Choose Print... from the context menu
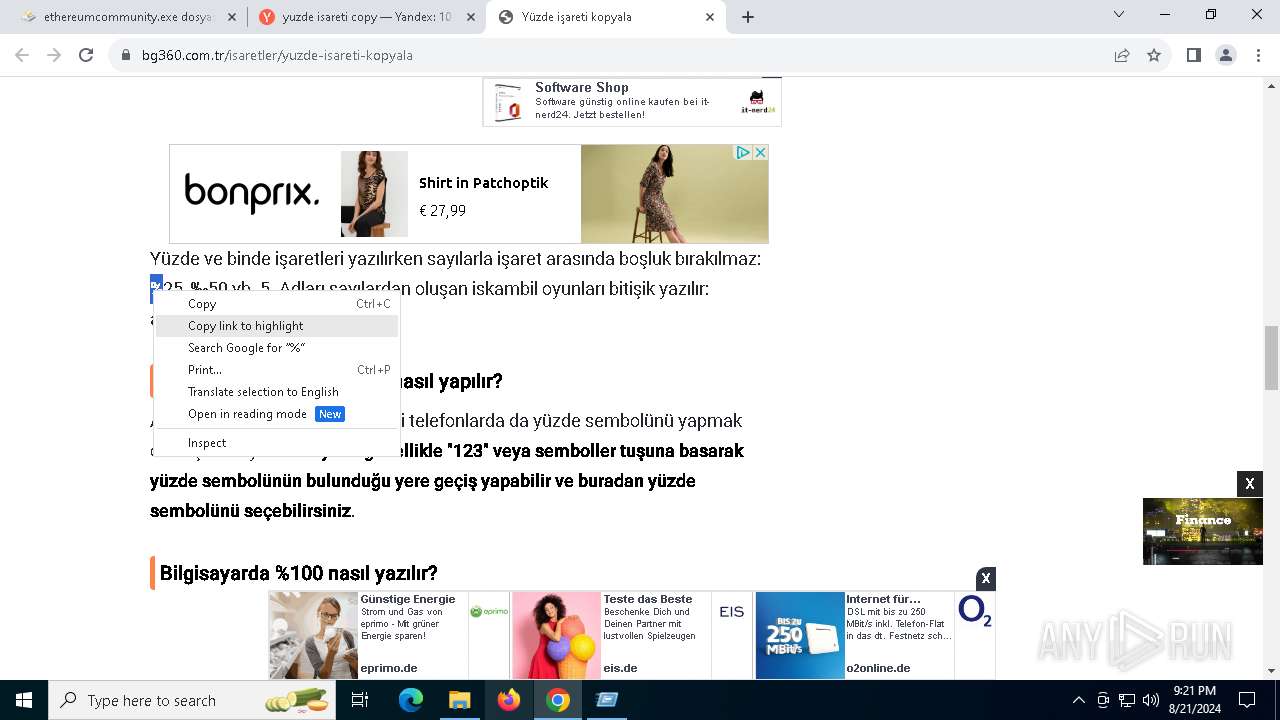The image size is (1280, 720). click(277, 370)
